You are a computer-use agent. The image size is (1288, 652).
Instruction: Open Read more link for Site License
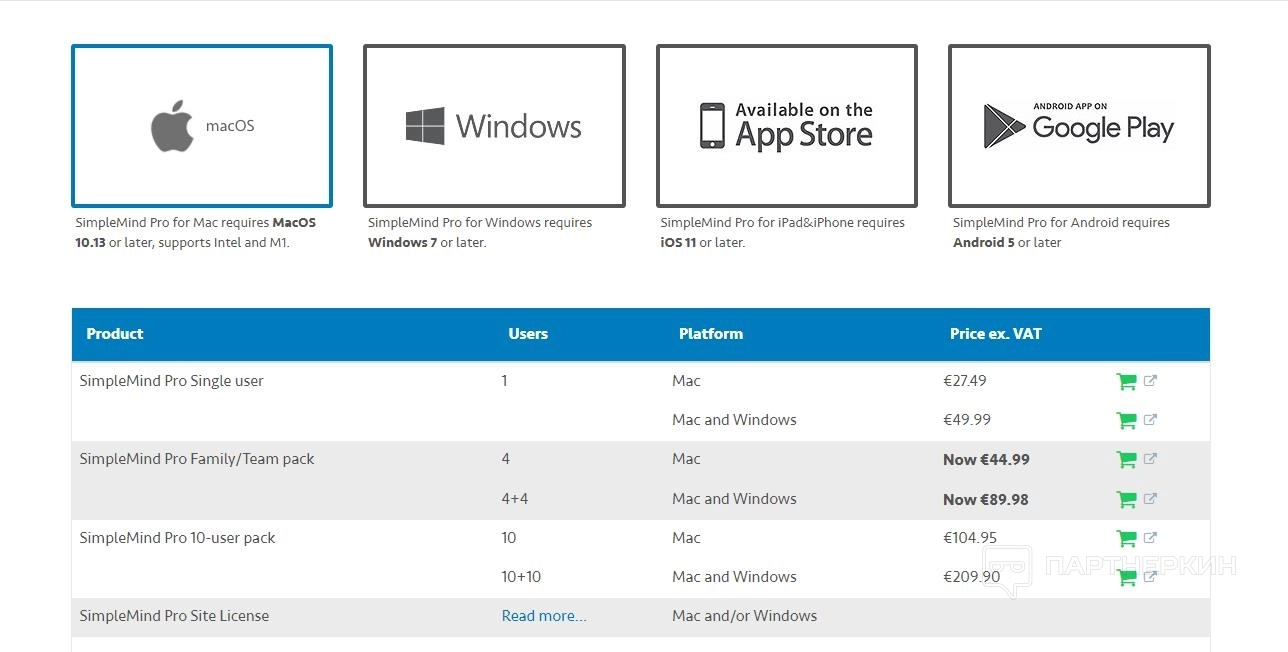tap(544, 616)
